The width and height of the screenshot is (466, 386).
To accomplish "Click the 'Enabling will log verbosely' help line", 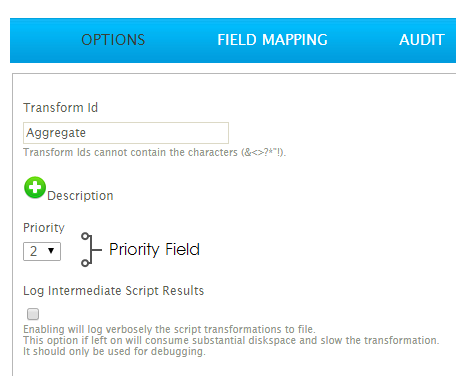I will [x=169, y=329].
